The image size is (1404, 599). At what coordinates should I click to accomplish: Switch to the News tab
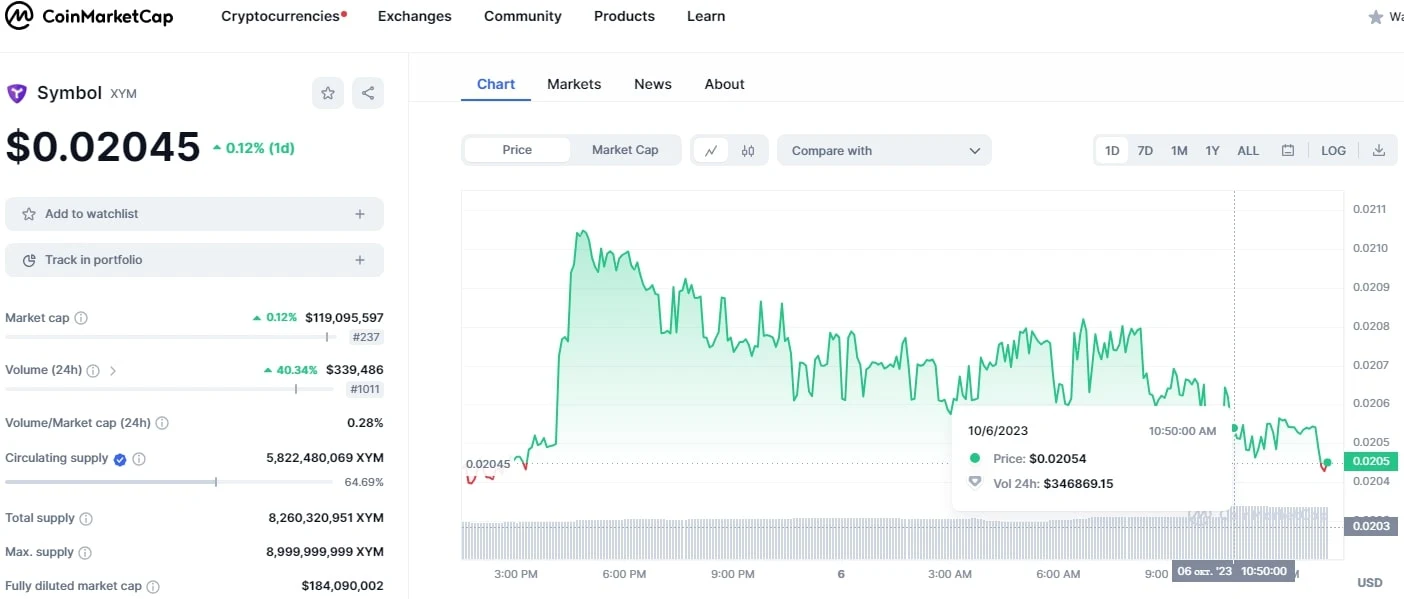[653, 84]
